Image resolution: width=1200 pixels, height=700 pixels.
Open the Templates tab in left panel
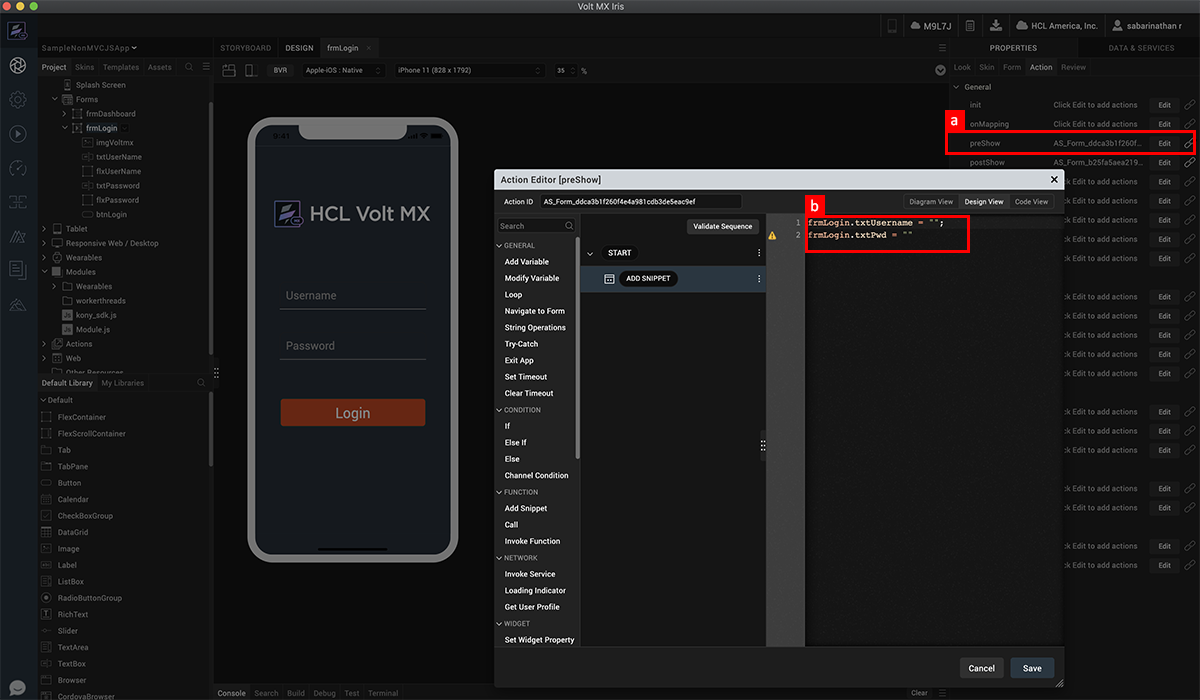(x=122, y=67)
